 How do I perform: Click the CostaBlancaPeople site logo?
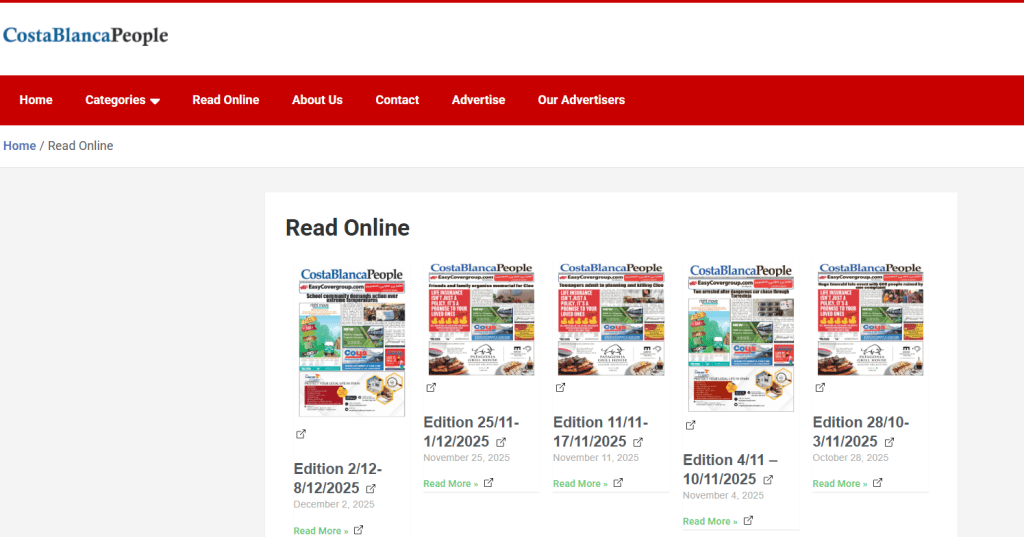coord(86,35)
